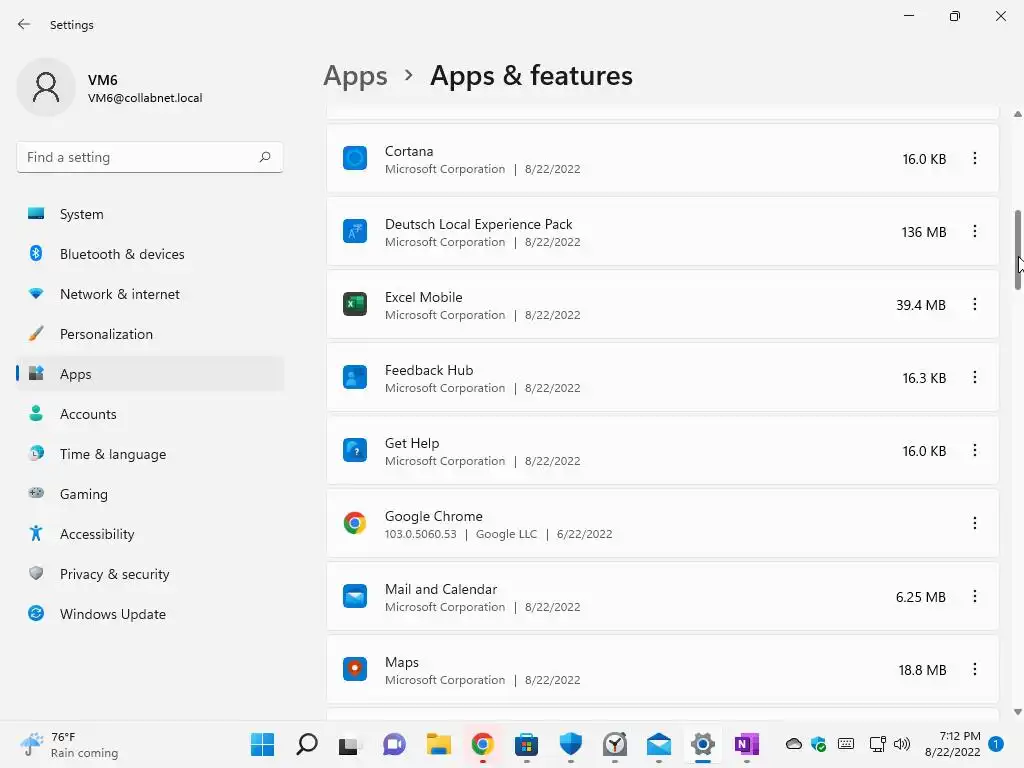Open OneNote from taskbar
The height and width of the screenshot is (768, 1024).
tap(746, 744)
